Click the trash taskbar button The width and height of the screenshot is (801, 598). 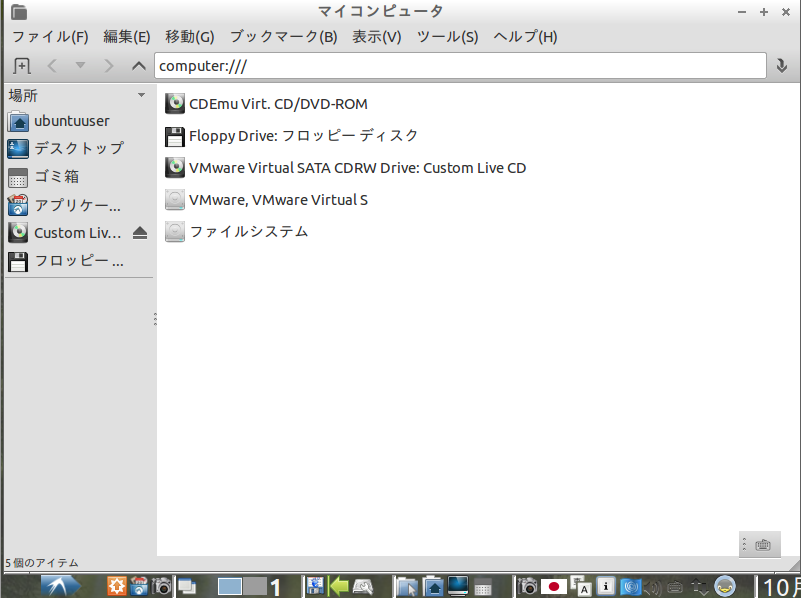[482, 587]
